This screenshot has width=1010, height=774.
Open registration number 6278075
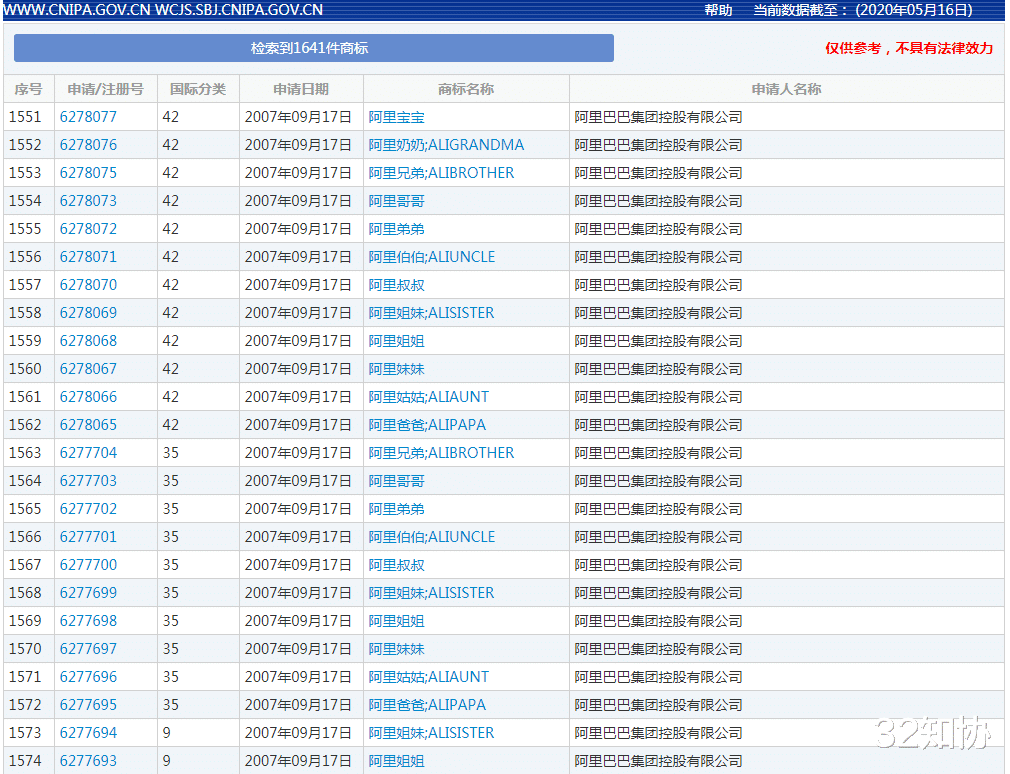88,173
